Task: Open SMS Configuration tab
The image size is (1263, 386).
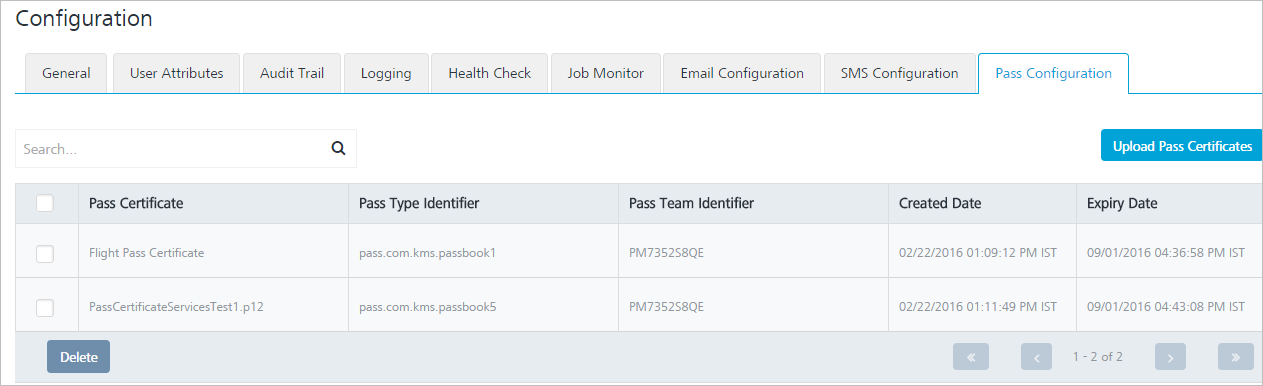Action: point(900,73)
